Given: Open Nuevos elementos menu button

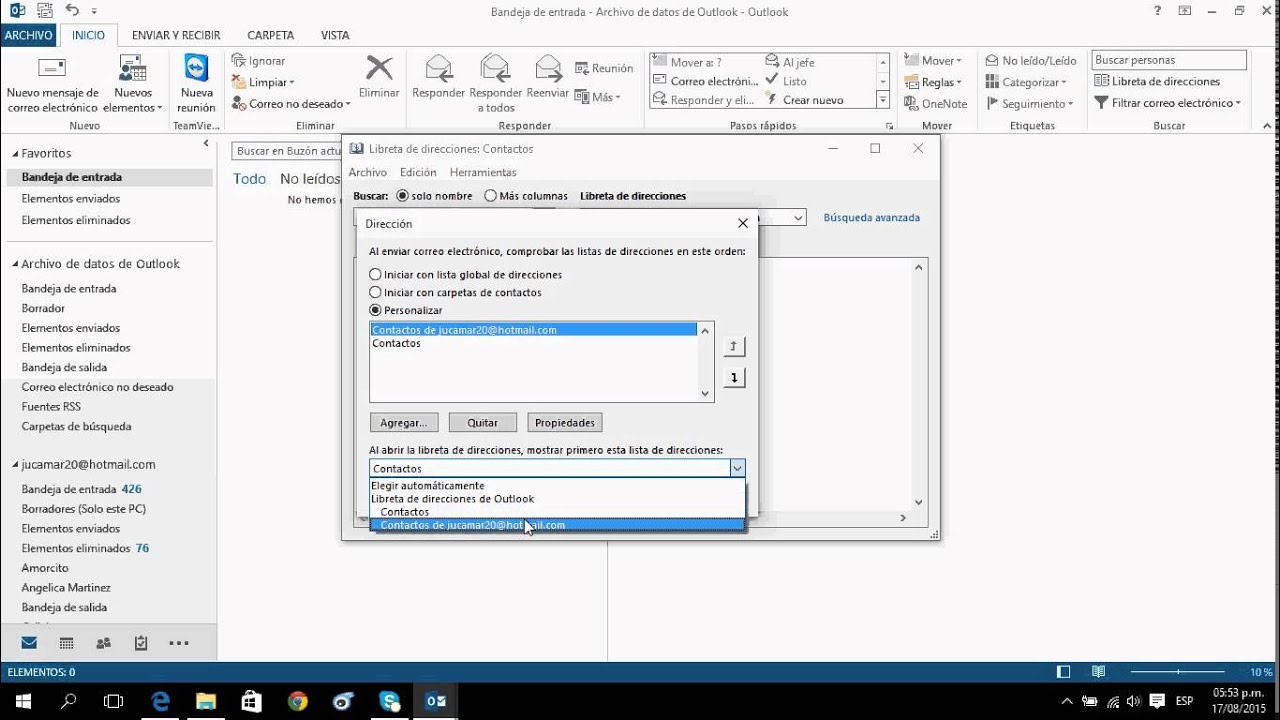Looking at the screenshot, I should click(x=133, y=85).
